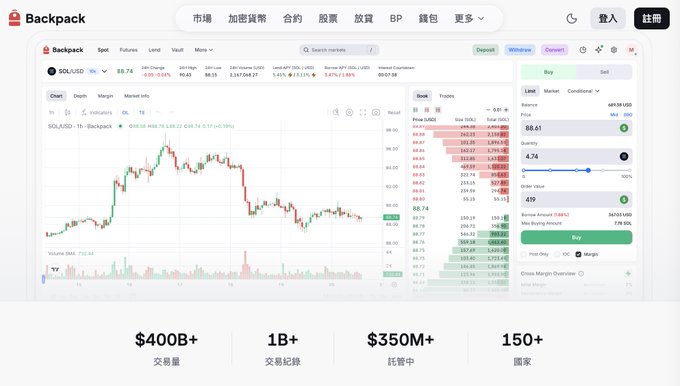
Task: Click the Withdraw button
Action: [x=520, y=50]
